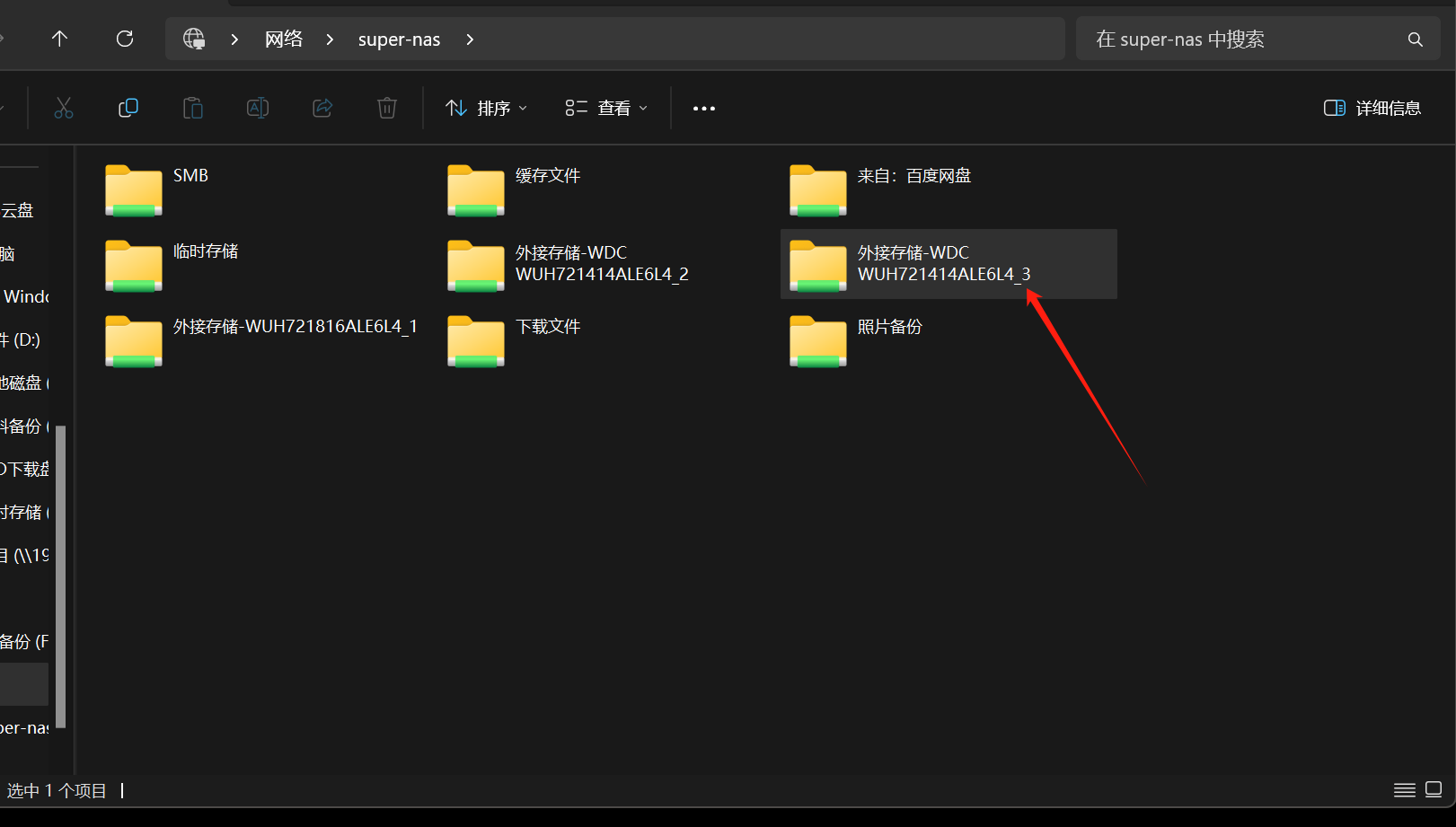
Task: Click the network globe icon in address bar
Action: pos(194,39)
